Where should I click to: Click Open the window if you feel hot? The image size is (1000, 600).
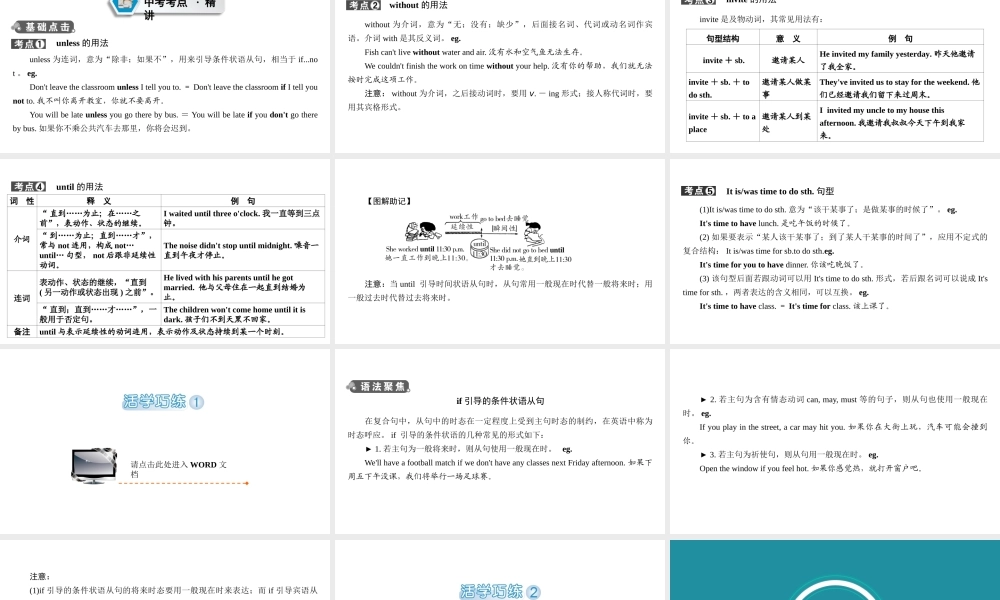click(811, 468)
